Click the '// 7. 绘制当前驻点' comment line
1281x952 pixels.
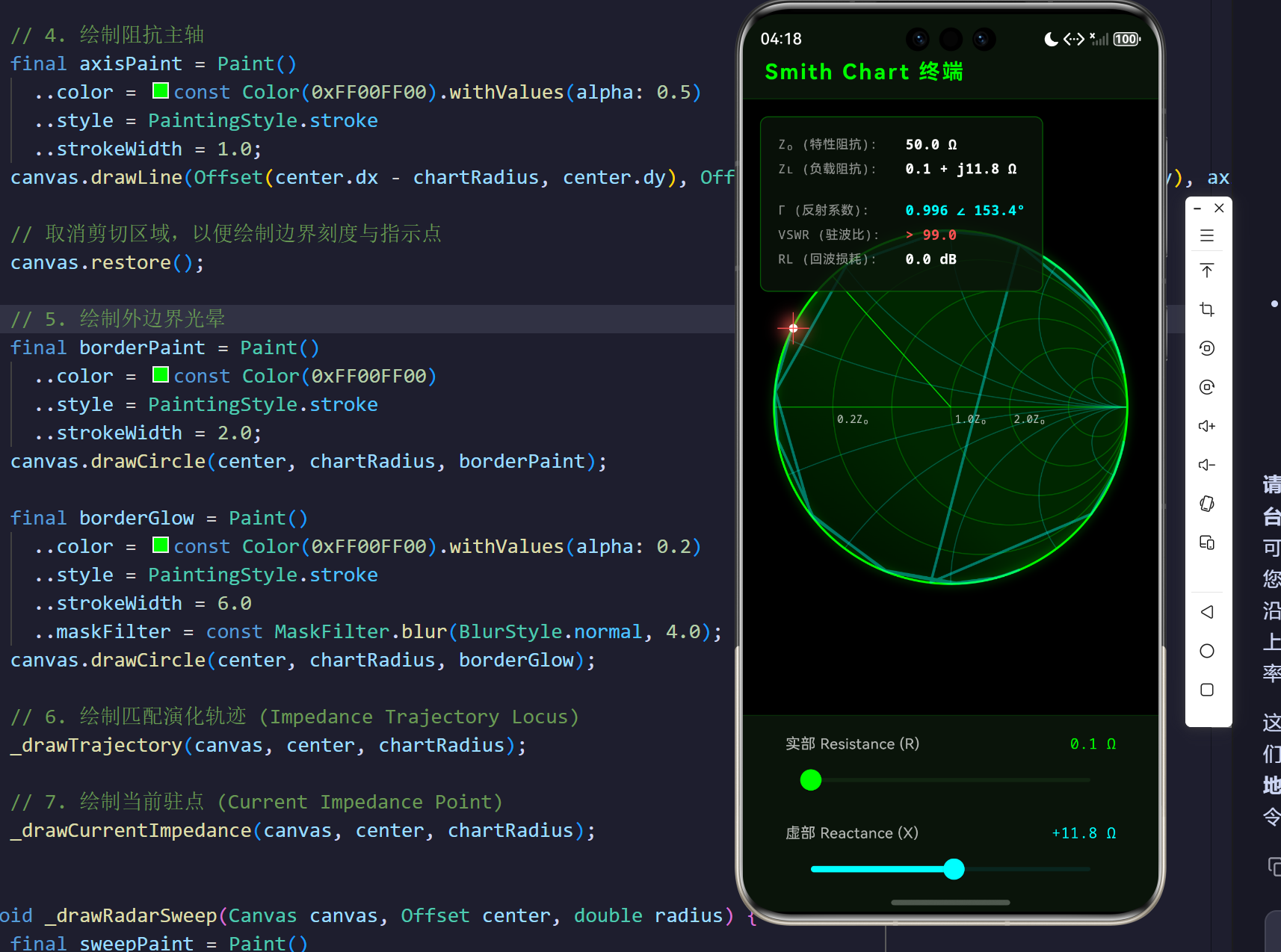coord(256,802)
